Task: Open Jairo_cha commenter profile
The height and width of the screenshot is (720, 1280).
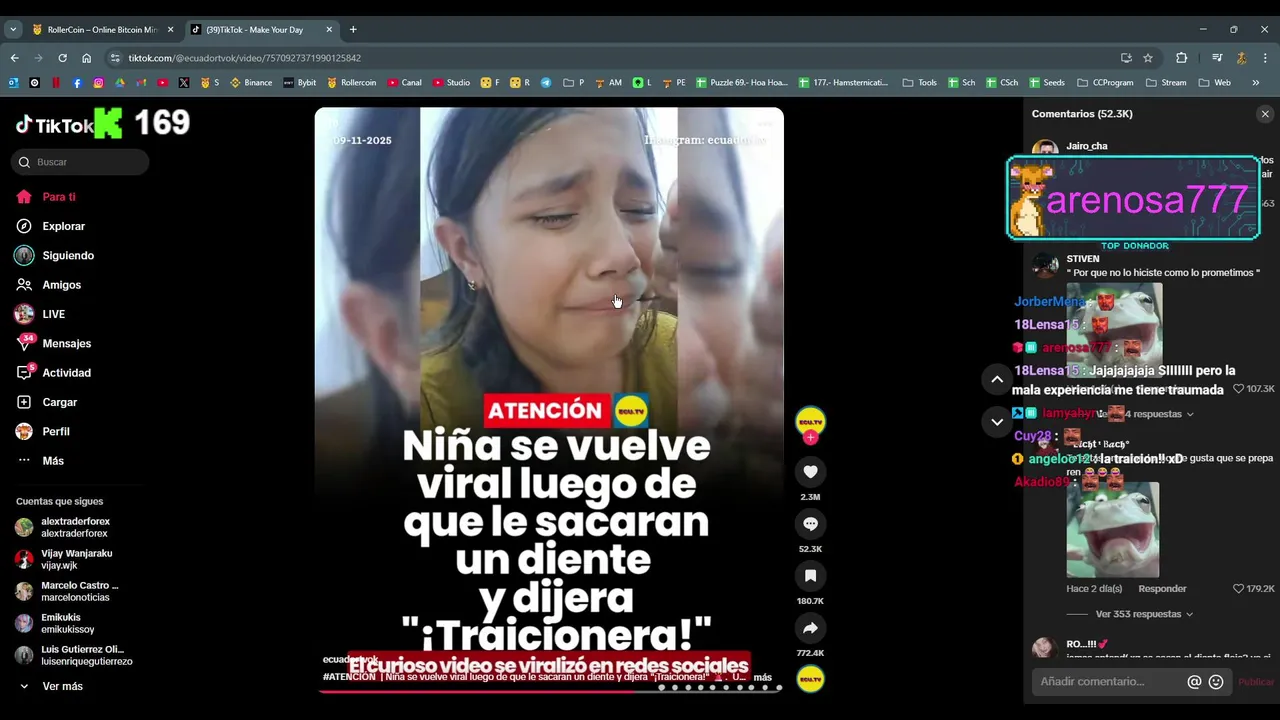Action: (1087, 146)
